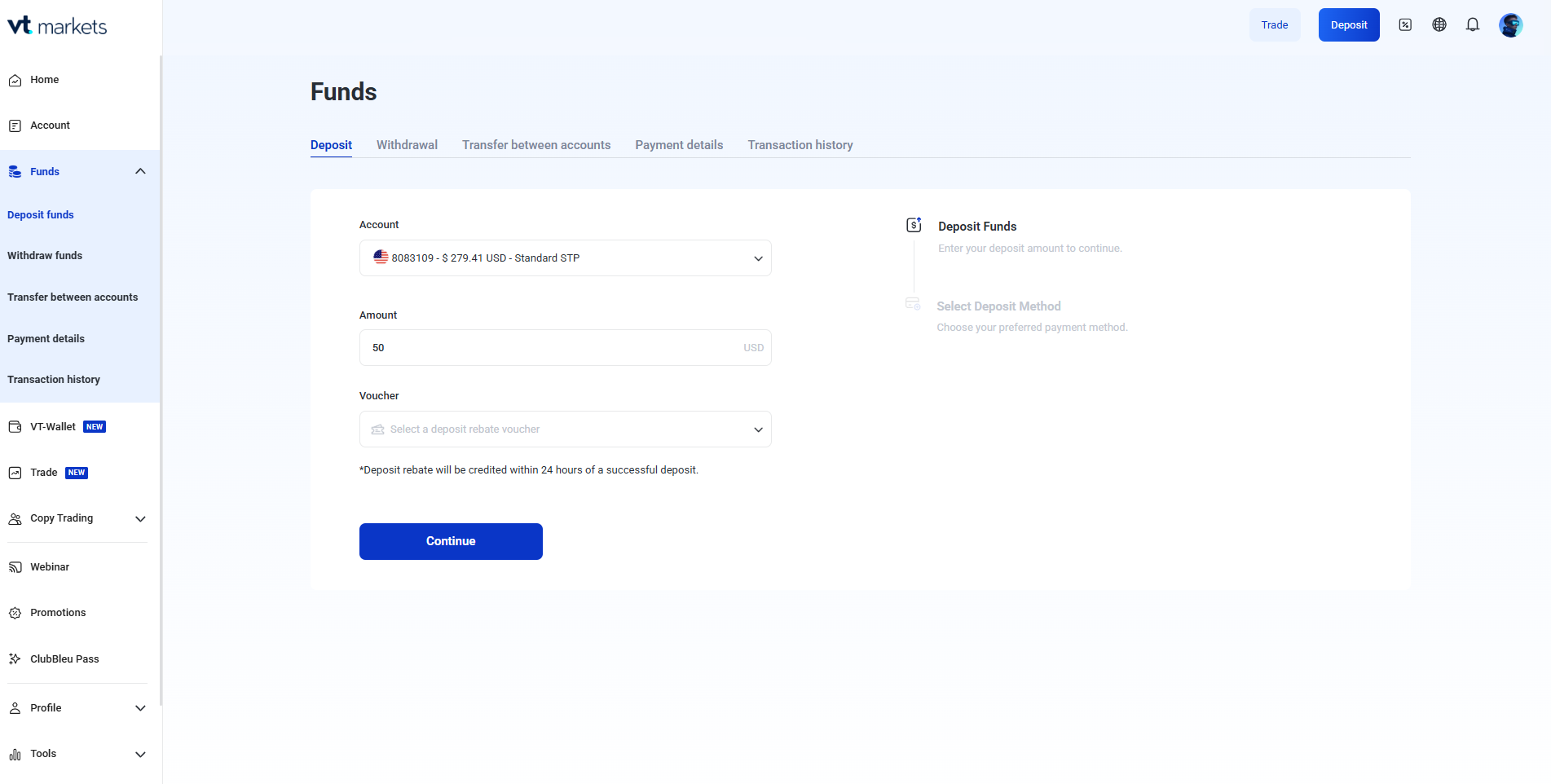
Task: Switch to the Deposit tab
Action: tap(331, 145)
